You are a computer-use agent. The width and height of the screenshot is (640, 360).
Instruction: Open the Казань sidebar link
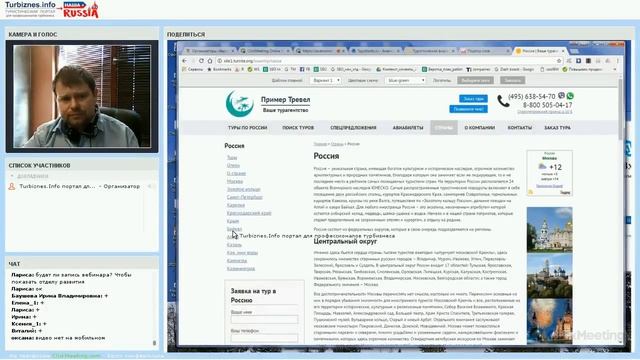234,245
